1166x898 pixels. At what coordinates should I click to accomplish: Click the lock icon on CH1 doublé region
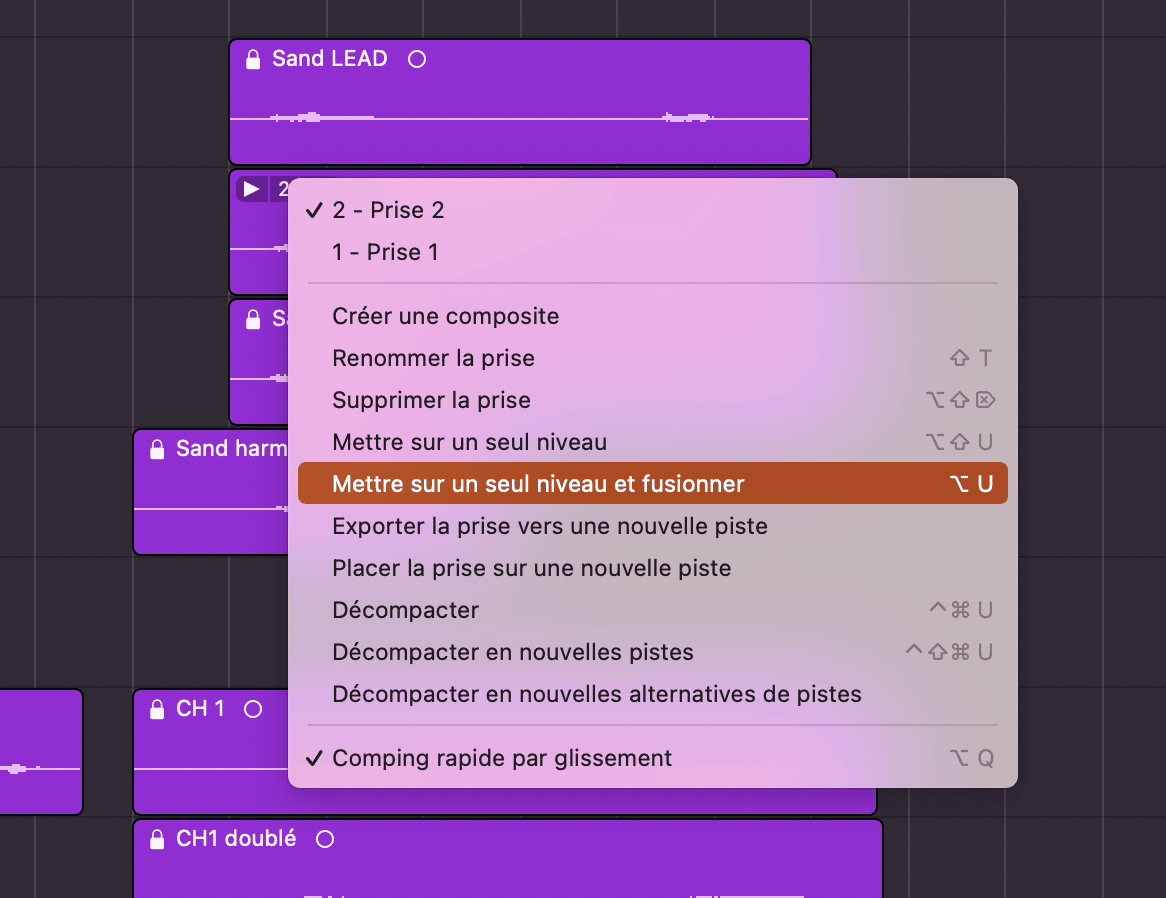pos(157,839)
